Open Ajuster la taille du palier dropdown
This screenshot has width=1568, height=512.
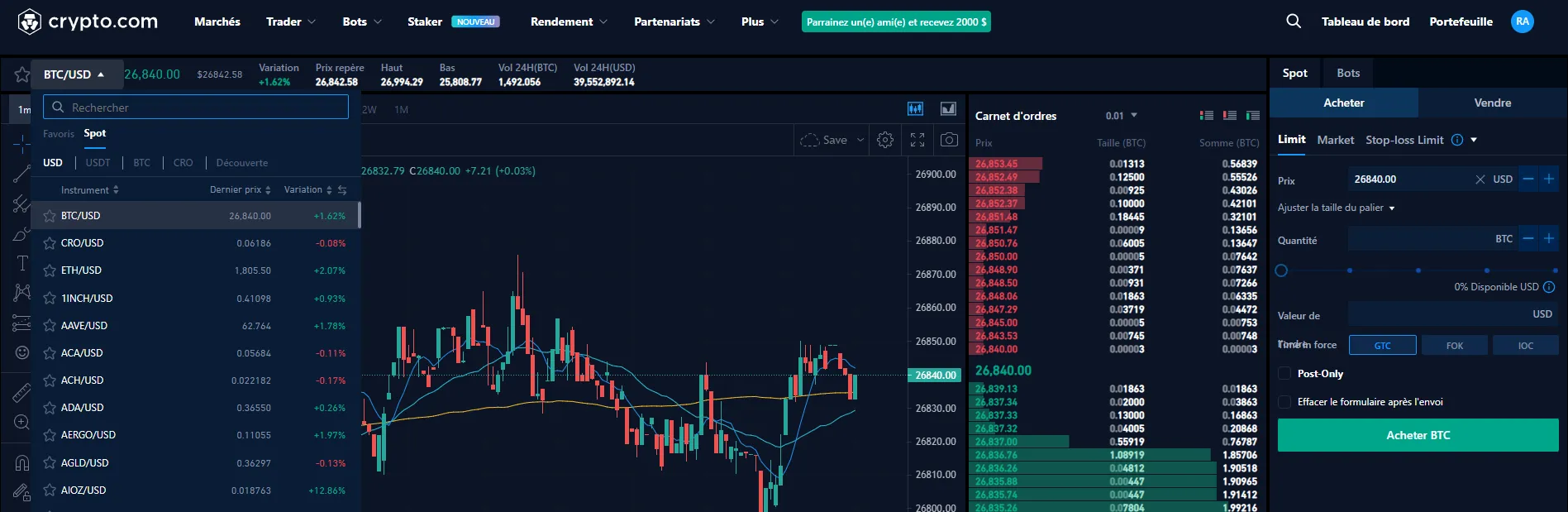tap(1337, 208)
